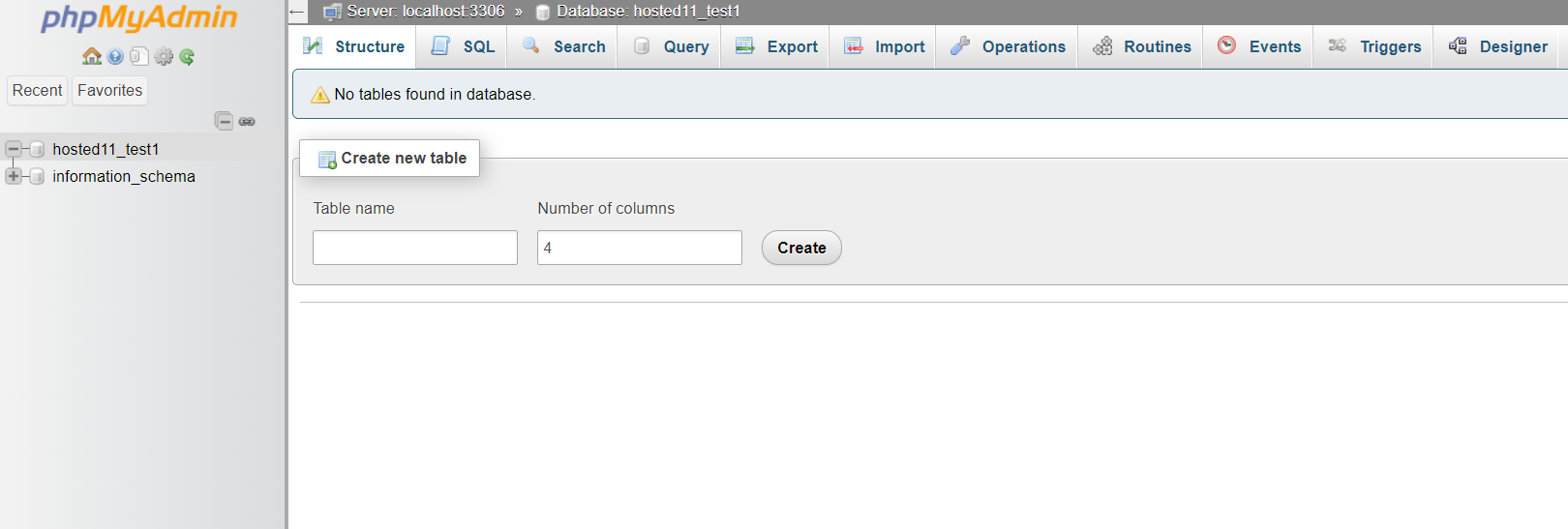
Task: Open the Export tab
Action: [776, 46]
